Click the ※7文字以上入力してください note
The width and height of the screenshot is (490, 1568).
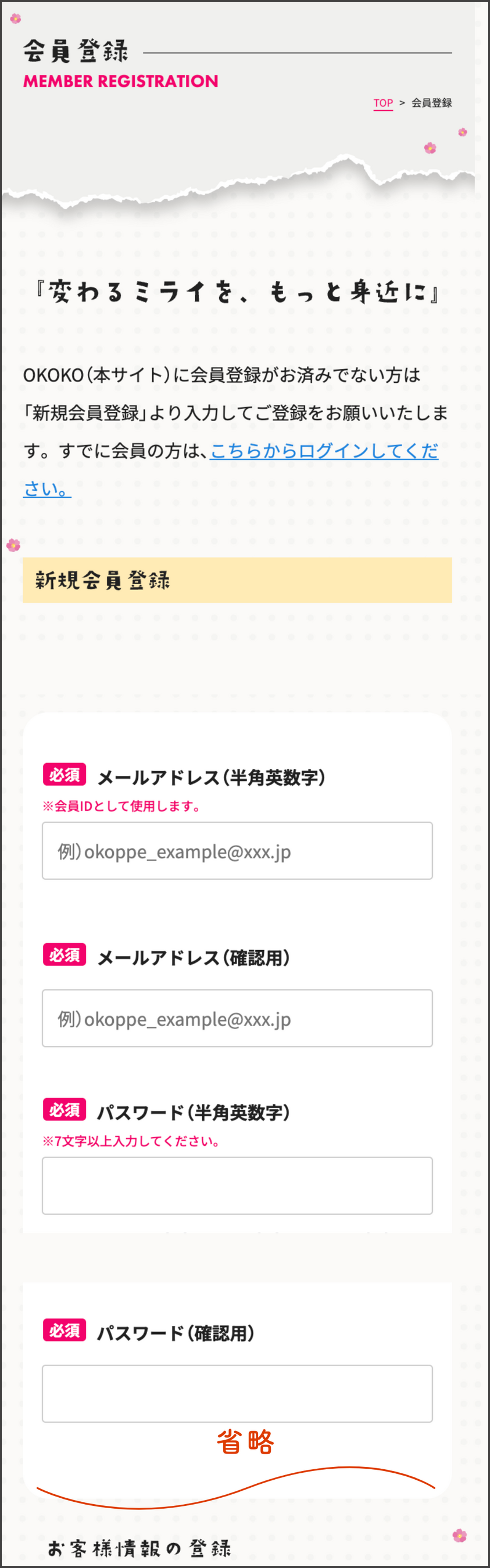pos(131,1141)
